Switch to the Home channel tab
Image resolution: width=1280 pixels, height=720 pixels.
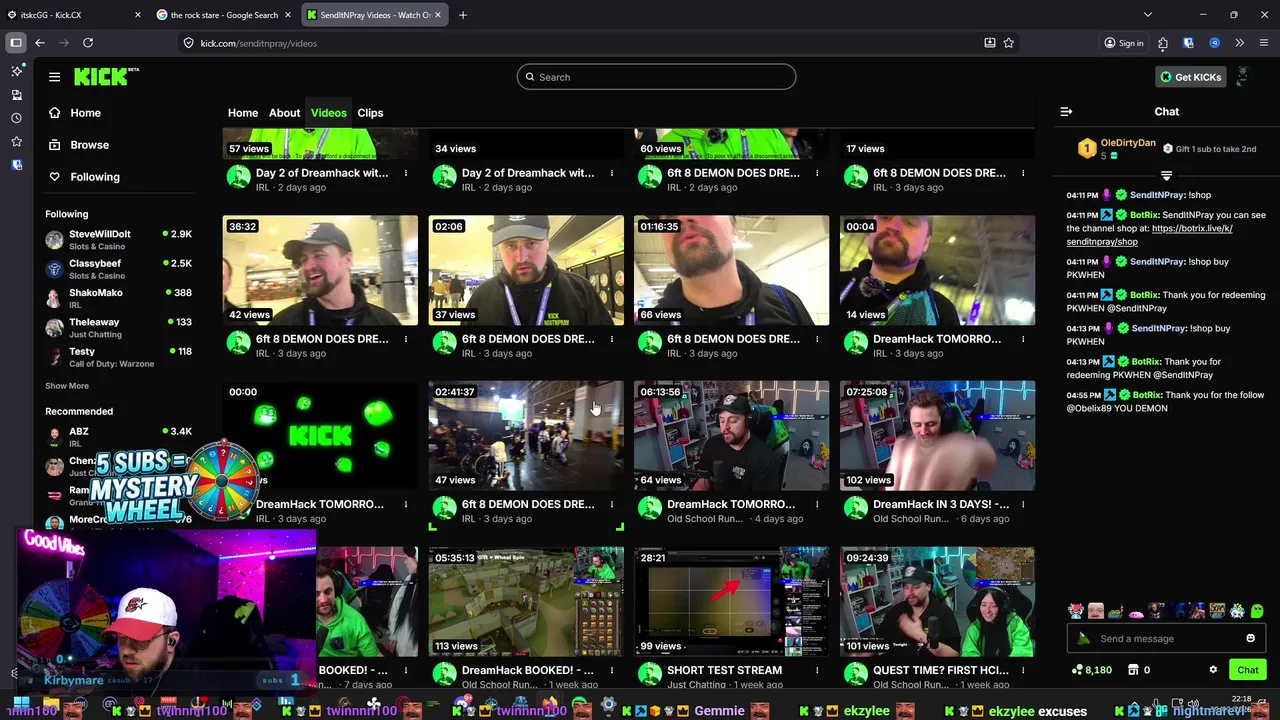pyautogui.click(x=243, y=113)
